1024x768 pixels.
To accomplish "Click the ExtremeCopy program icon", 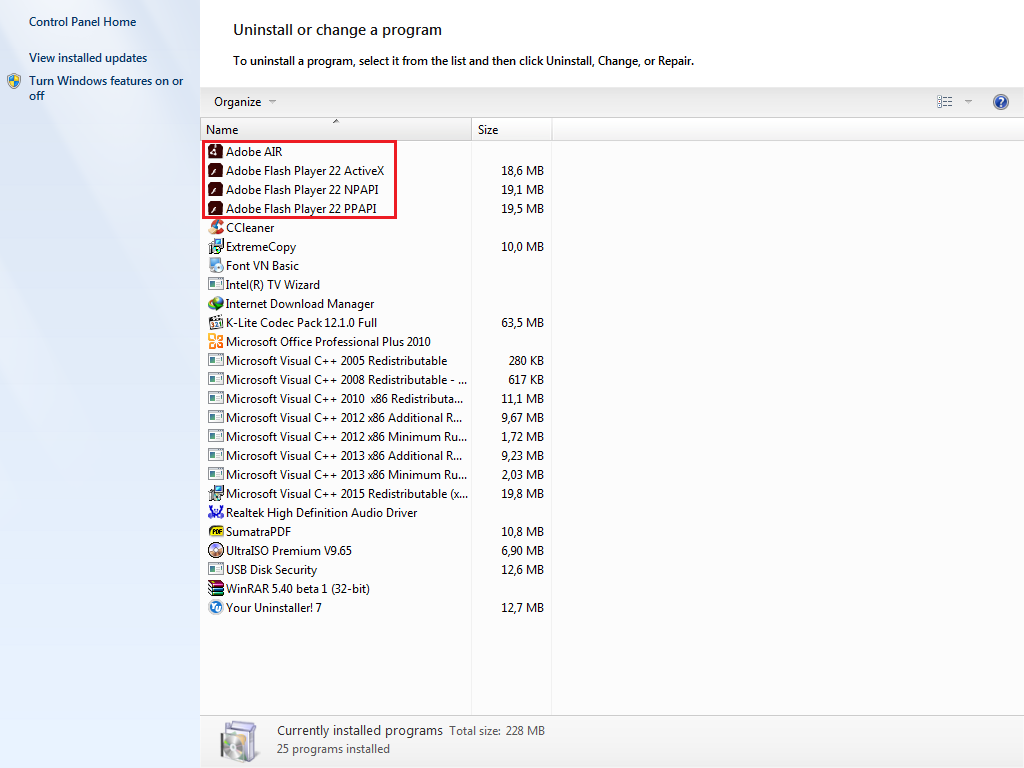I will [x=216, y=246].
